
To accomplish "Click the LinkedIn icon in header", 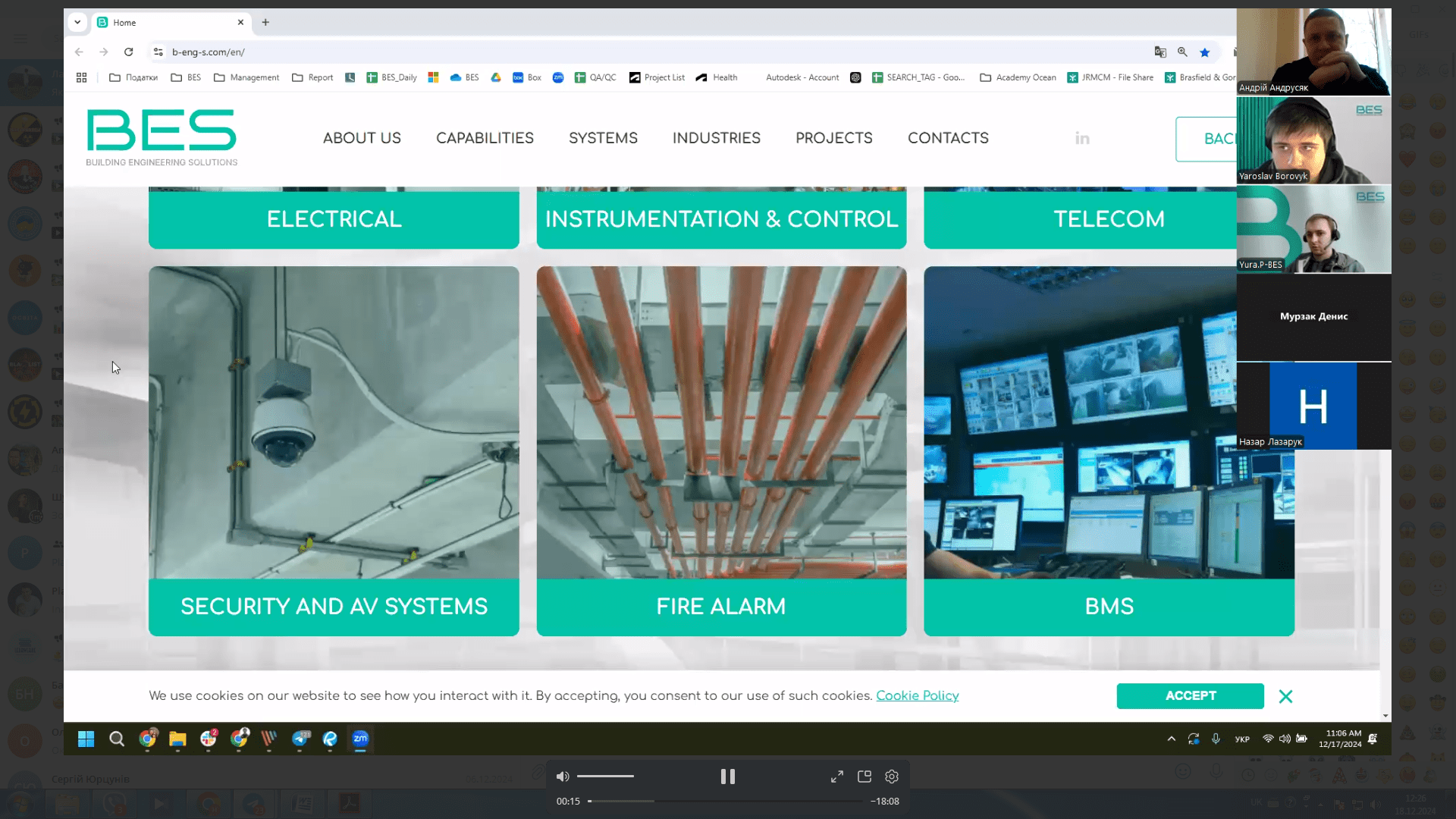I will pyautogui.click(x=1082, y=138).
